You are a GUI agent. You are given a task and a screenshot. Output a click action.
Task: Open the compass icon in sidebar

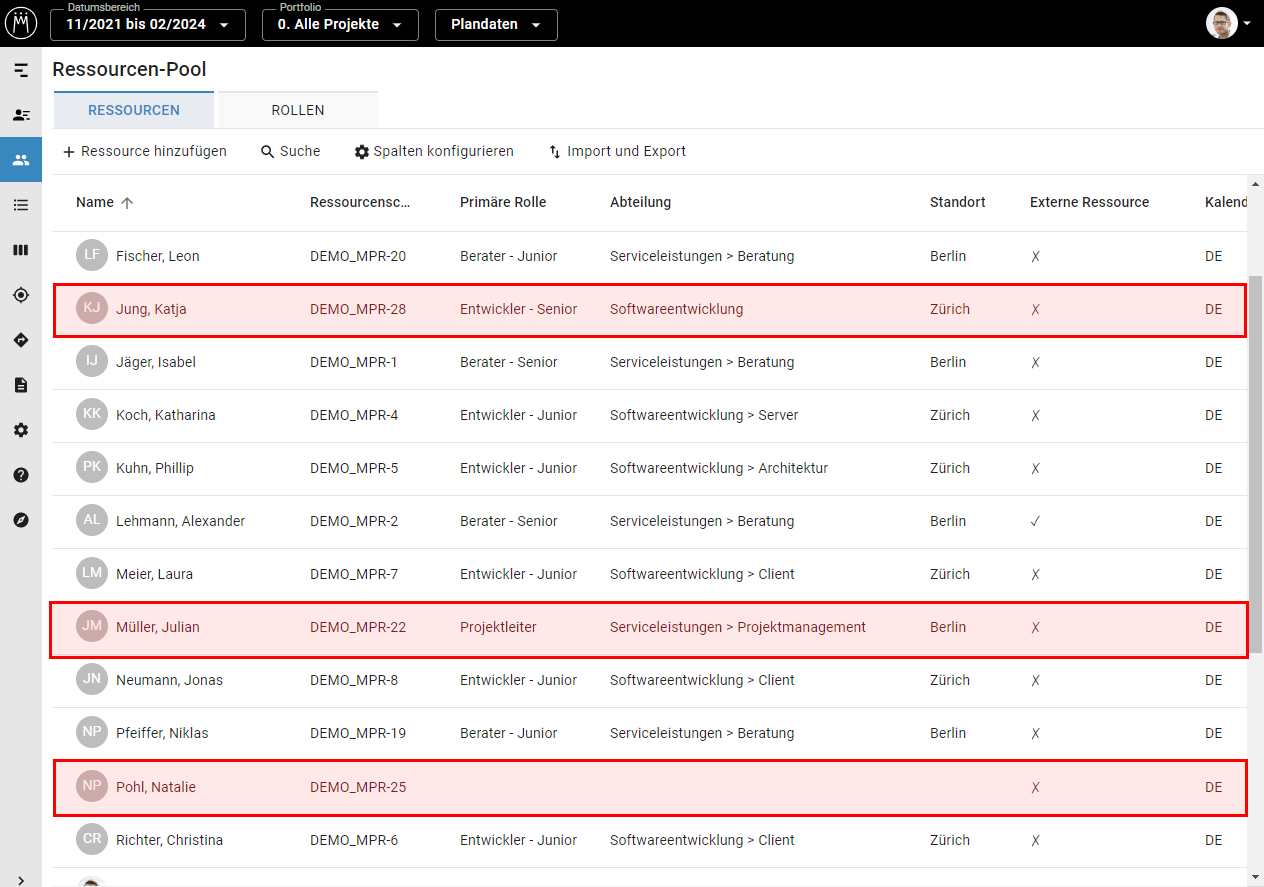coord(21,520)
